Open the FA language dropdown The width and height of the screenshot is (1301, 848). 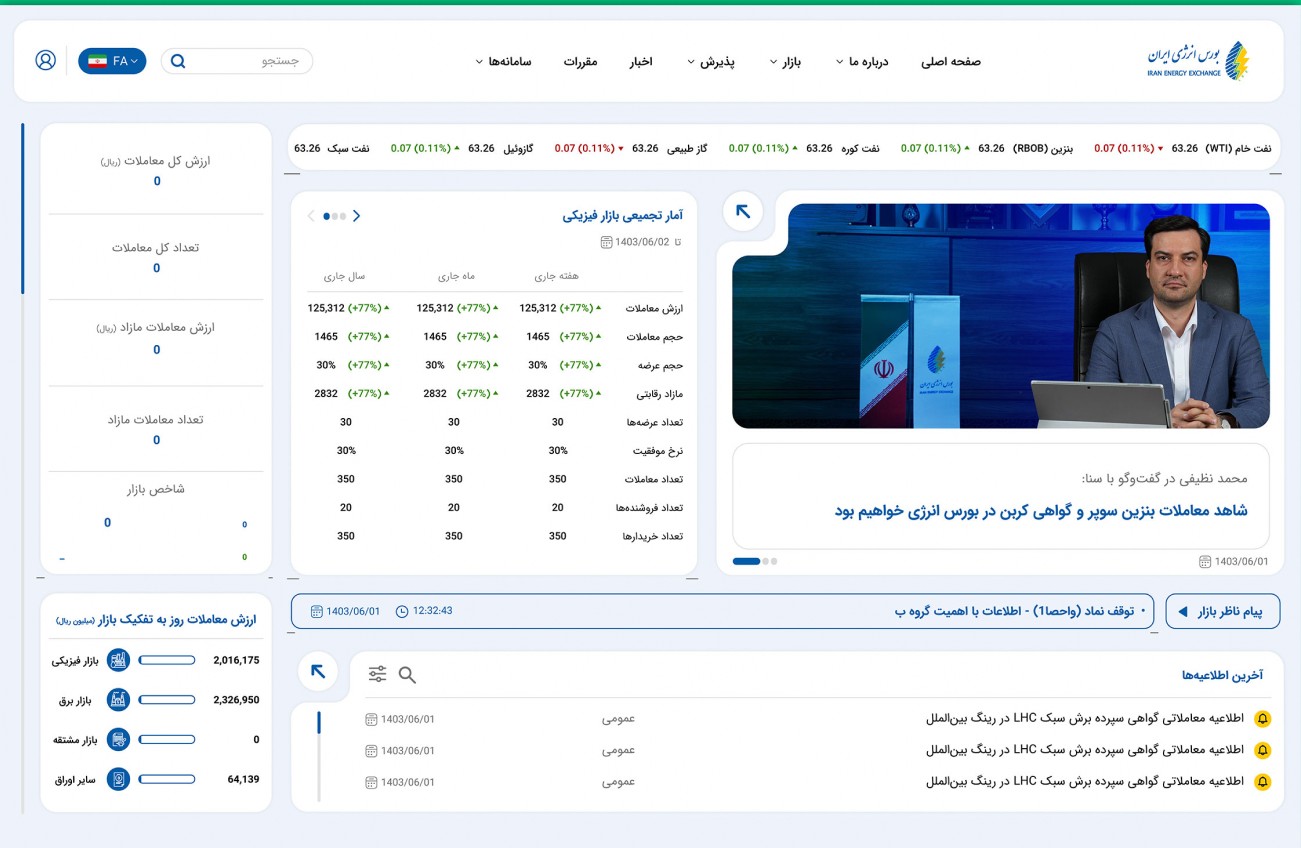point(112,61)
